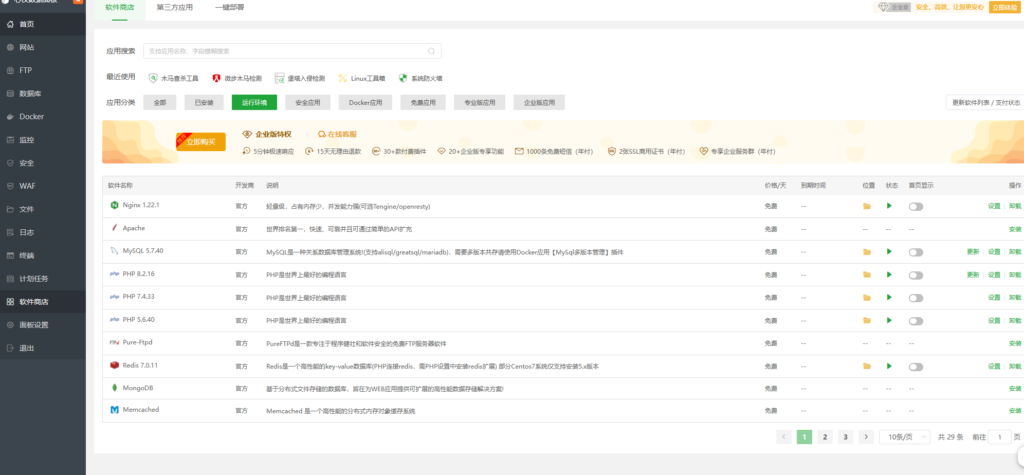Viewport: 1024px width, 475px height.
Task: Click the 立即体验 button at top right
Action: 1005,7
